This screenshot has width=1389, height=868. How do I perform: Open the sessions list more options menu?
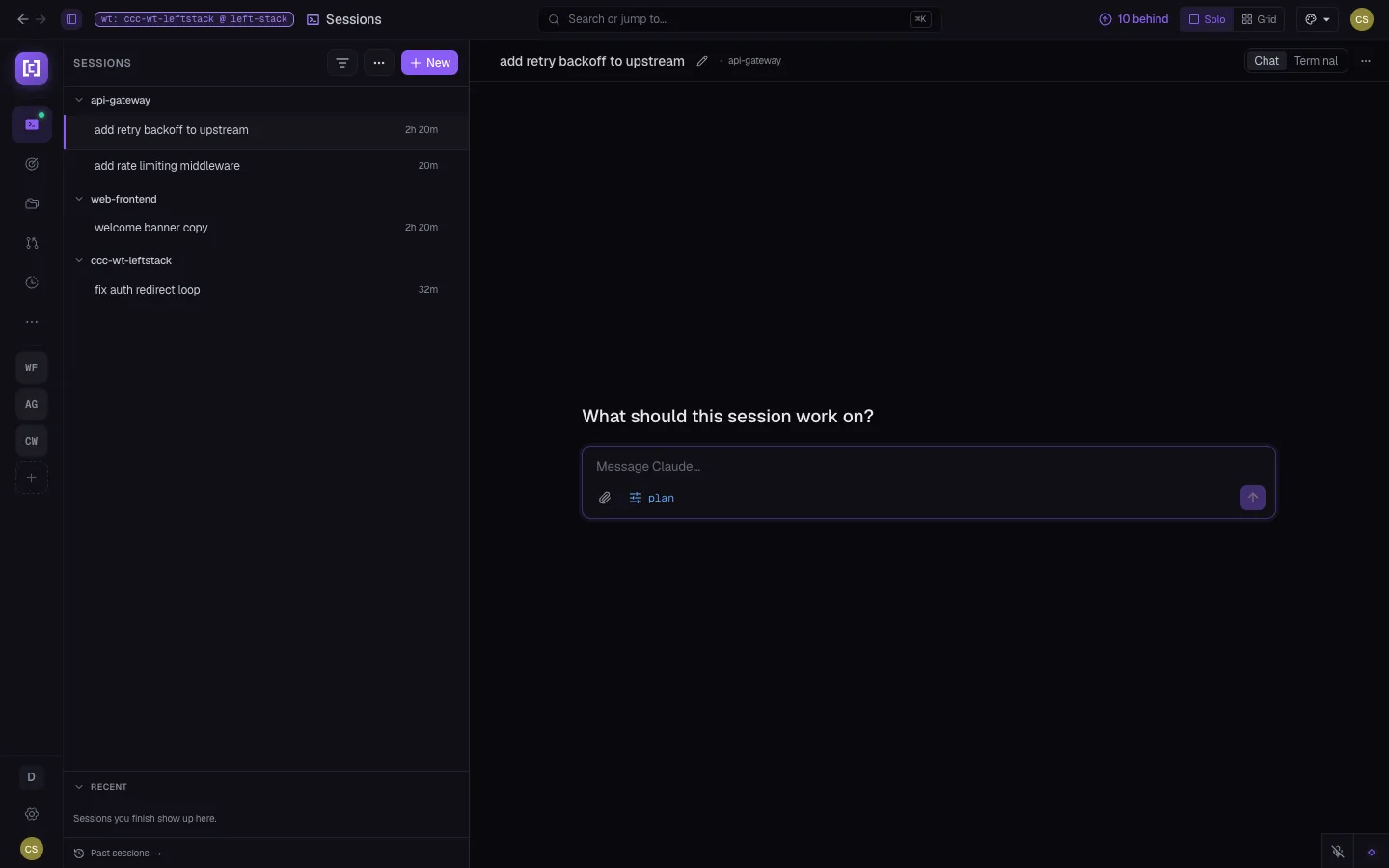pos(379,63)
